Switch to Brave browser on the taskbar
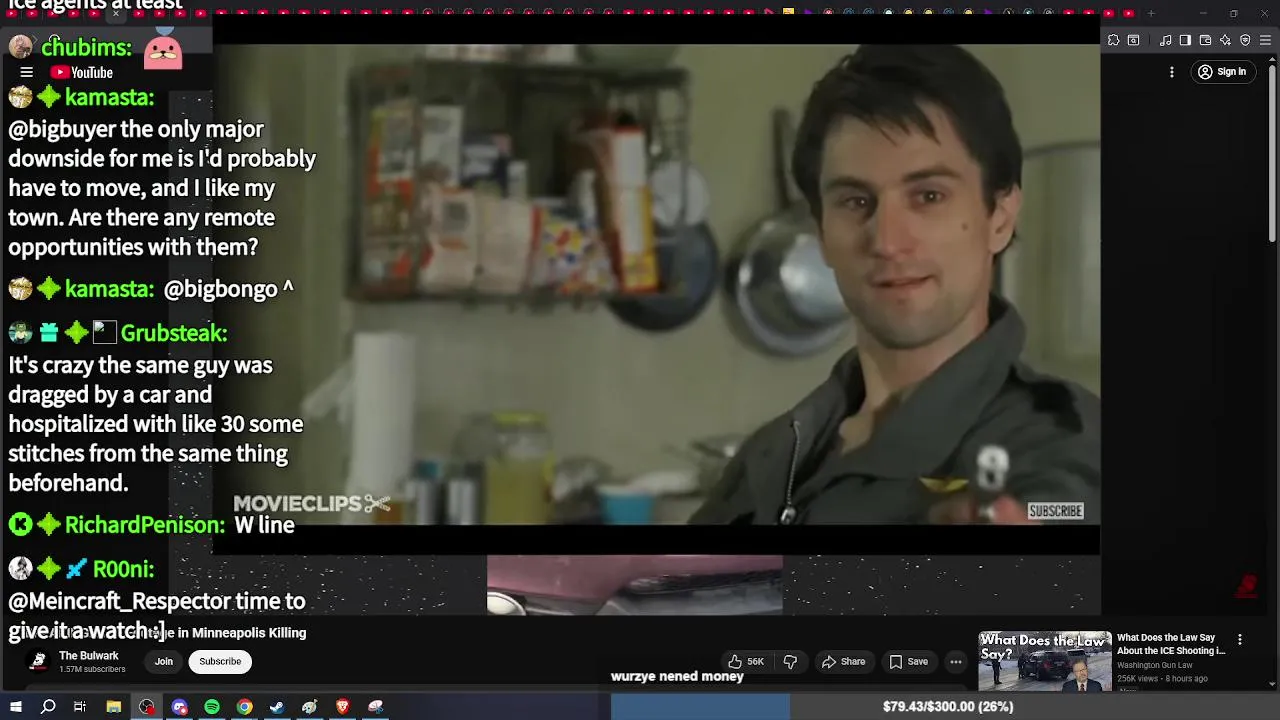This screenshot has width=1280, height=720. click(343, 707)
